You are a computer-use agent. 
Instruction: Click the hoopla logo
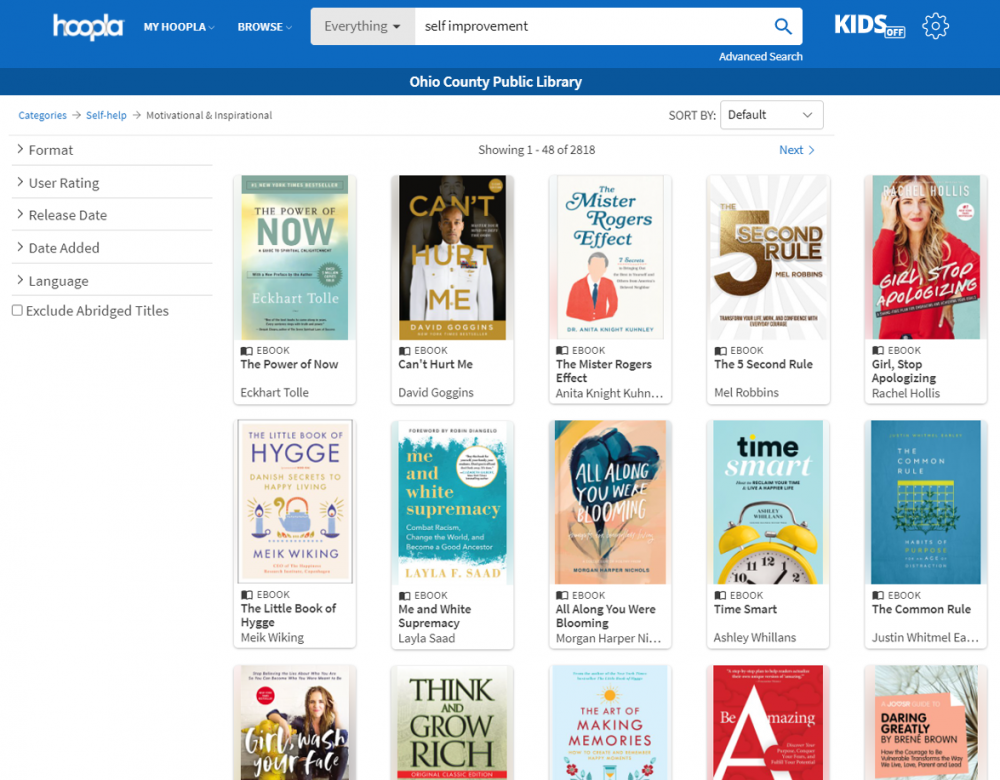(x=88, y=27)
